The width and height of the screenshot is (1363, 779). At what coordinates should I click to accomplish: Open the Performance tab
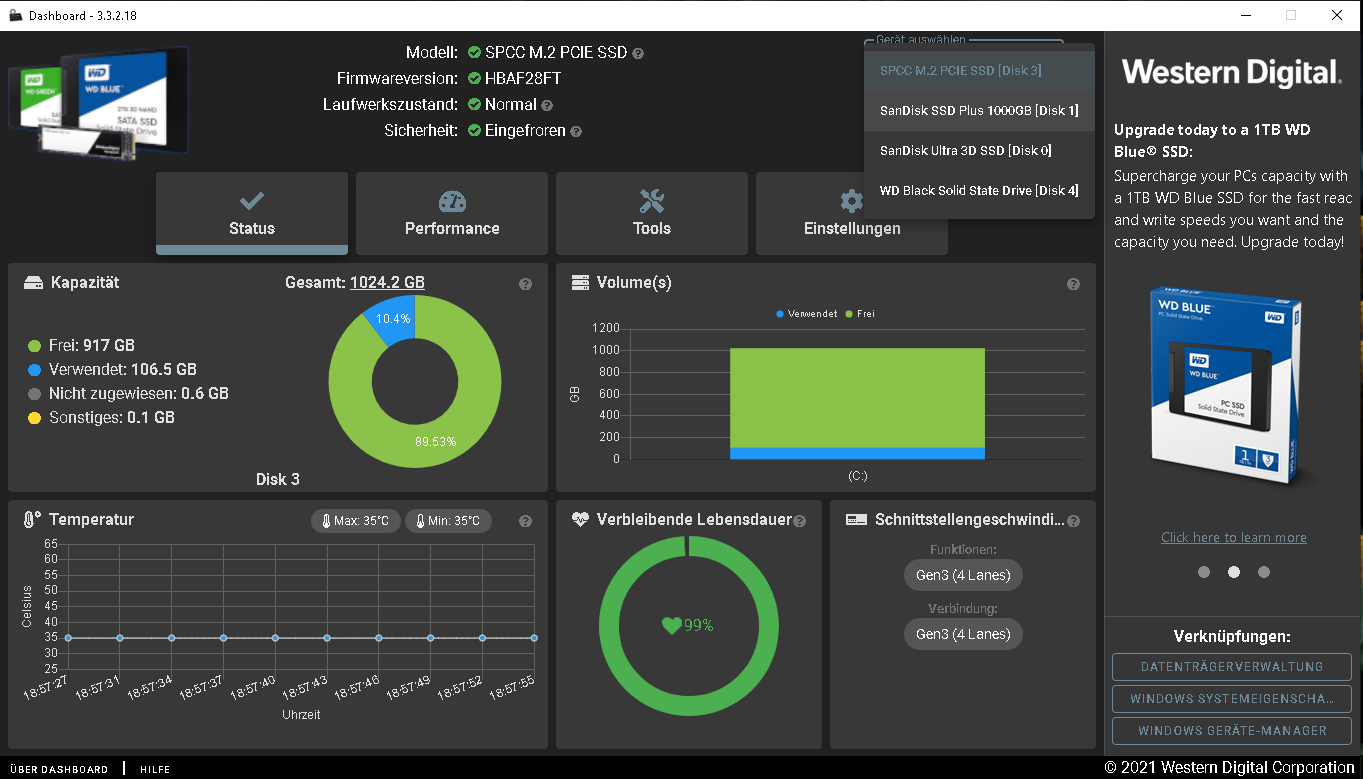(x=452, y=213)
